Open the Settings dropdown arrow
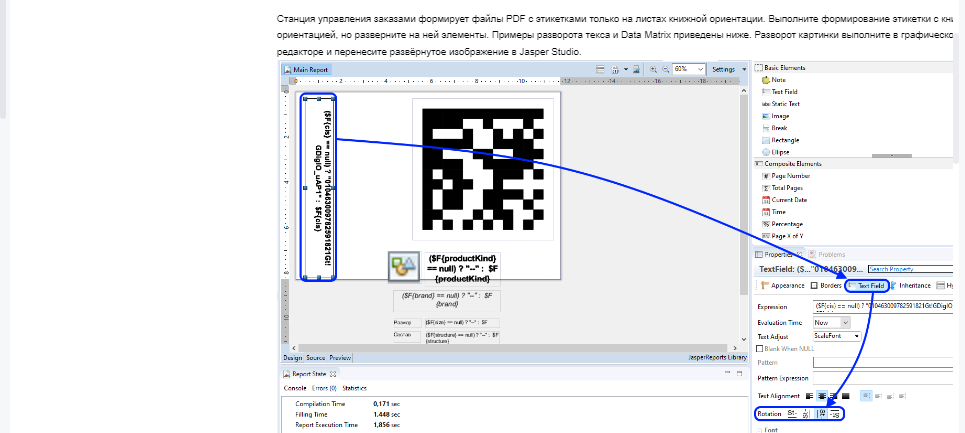The image size is (965, 433). pyautogui.click(x=744, y=70)
